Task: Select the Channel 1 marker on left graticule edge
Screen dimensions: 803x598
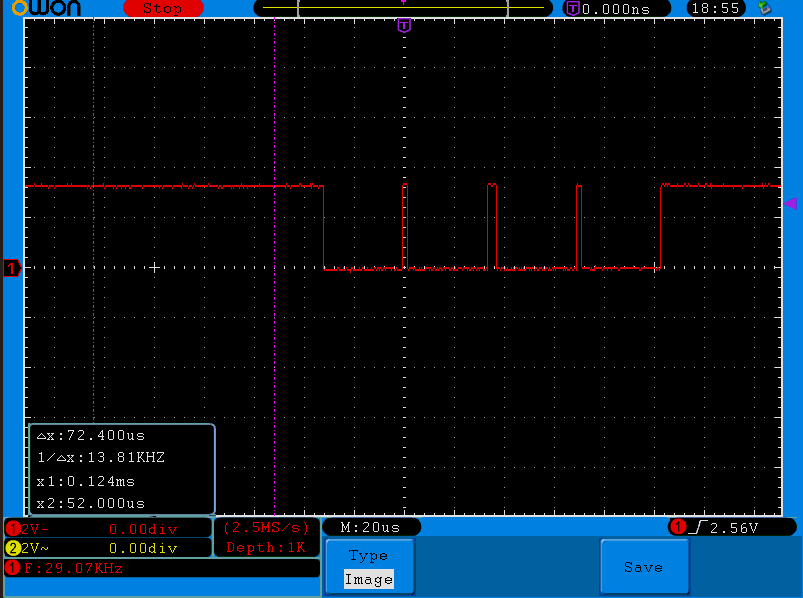Action: (x=10, y=268)
